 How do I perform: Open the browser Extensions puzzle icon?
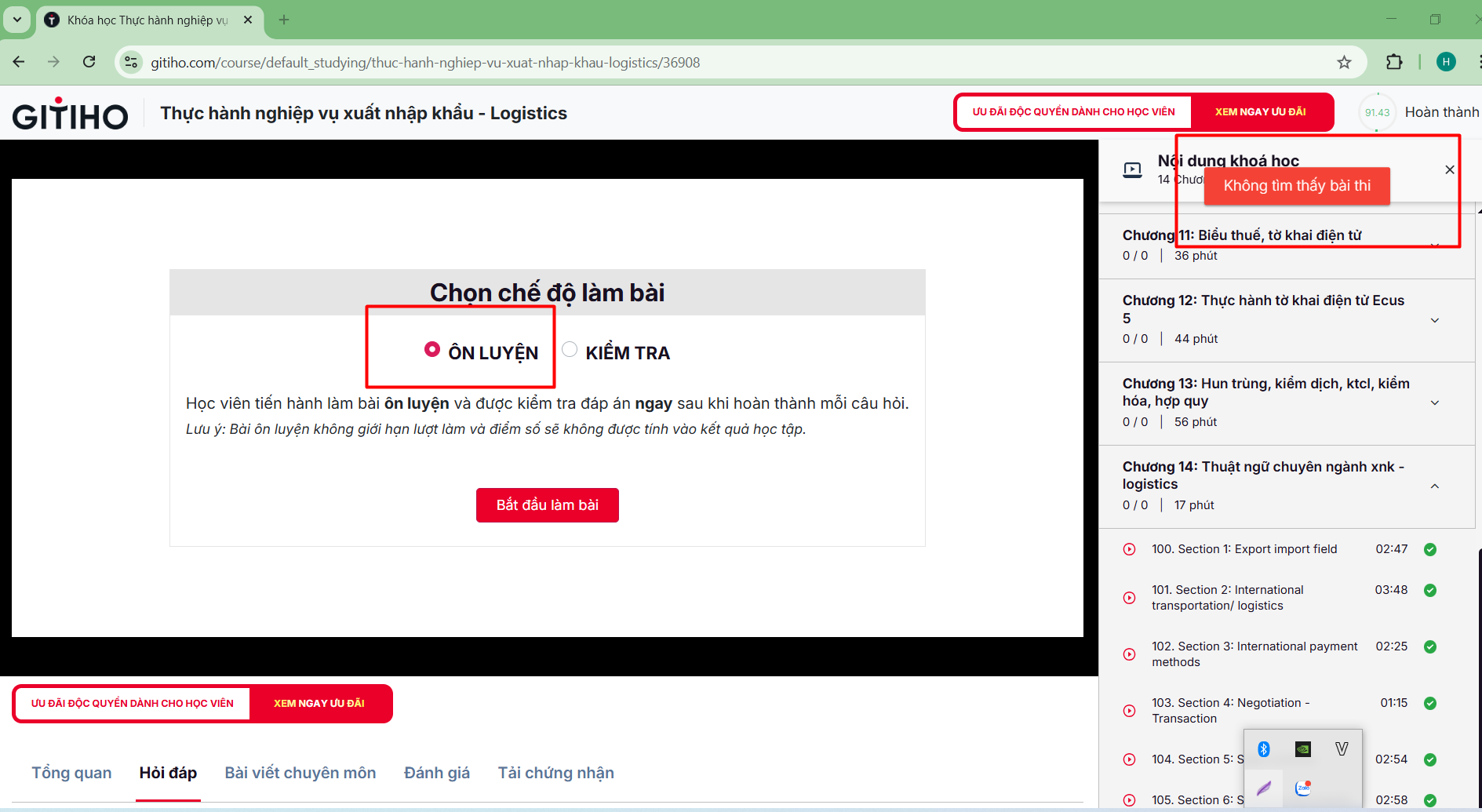coord(1394,62)
